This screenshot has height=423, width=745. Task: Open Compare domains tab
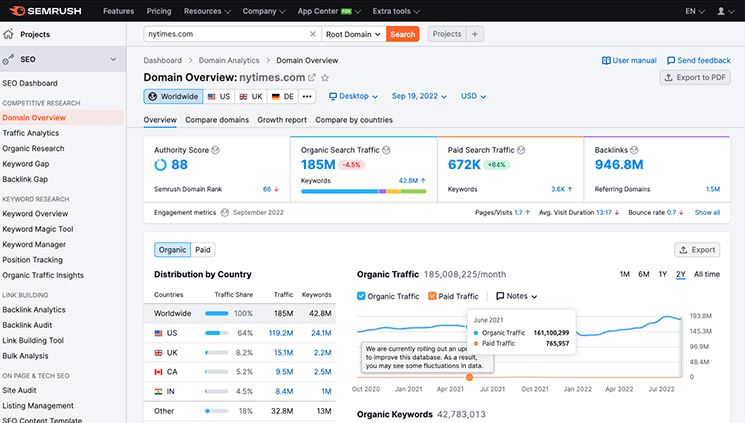click(217, 120)
